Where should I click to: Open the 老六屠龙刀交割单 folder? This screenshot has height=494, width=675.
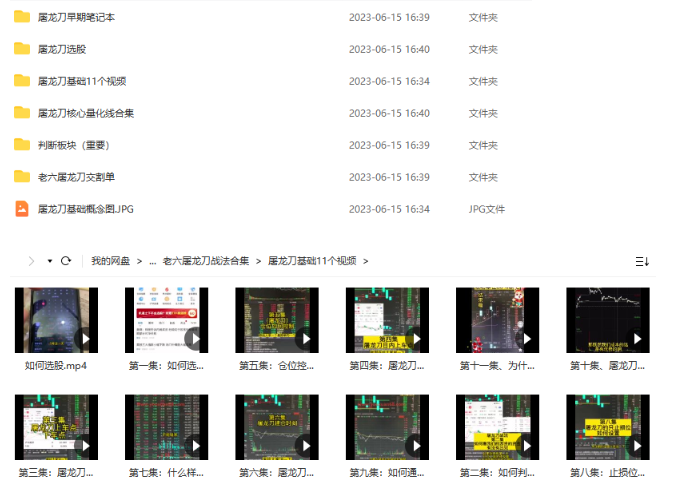(x=76, y=177)
